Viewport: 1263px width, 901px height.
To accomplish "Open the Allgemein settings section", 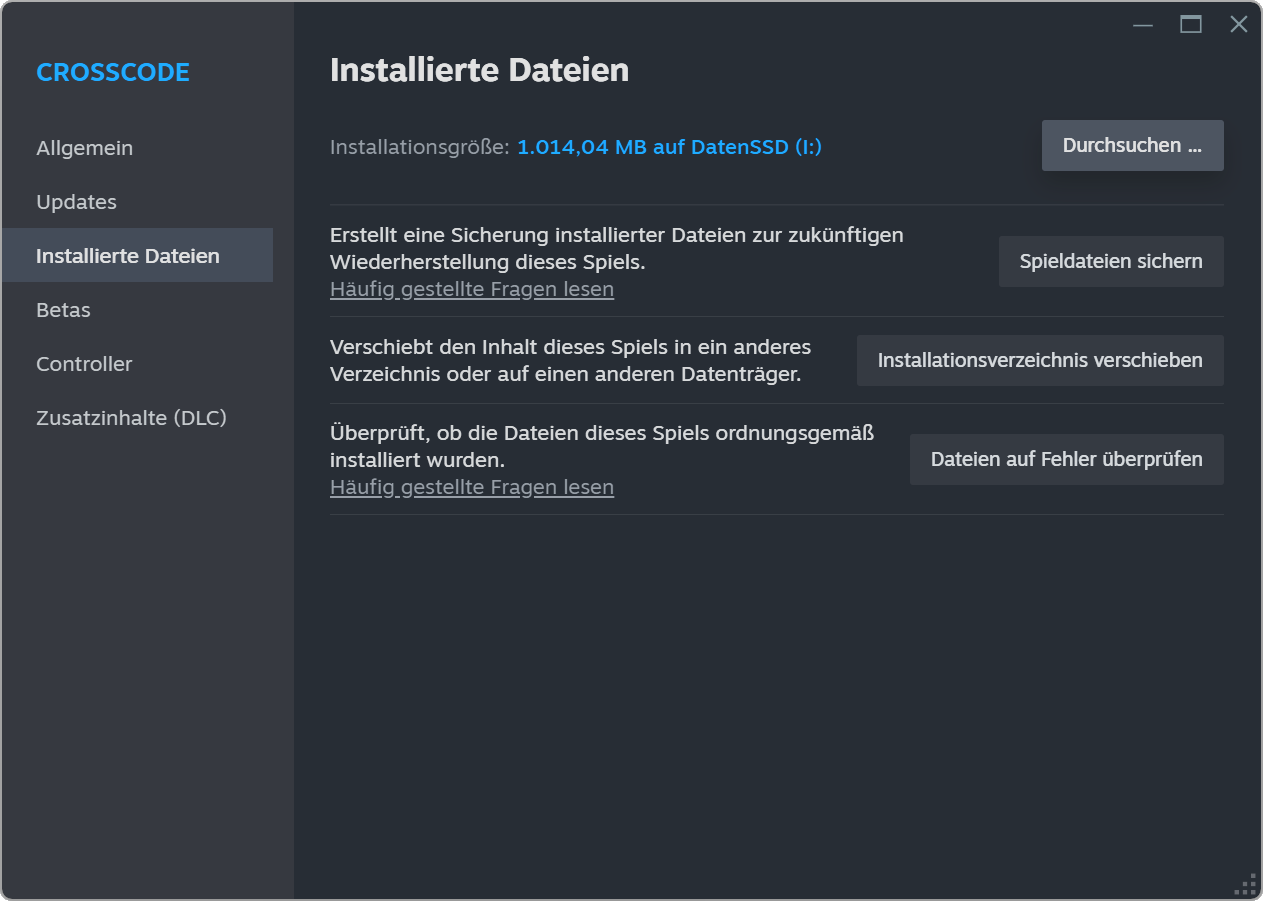I will [85, 148].
